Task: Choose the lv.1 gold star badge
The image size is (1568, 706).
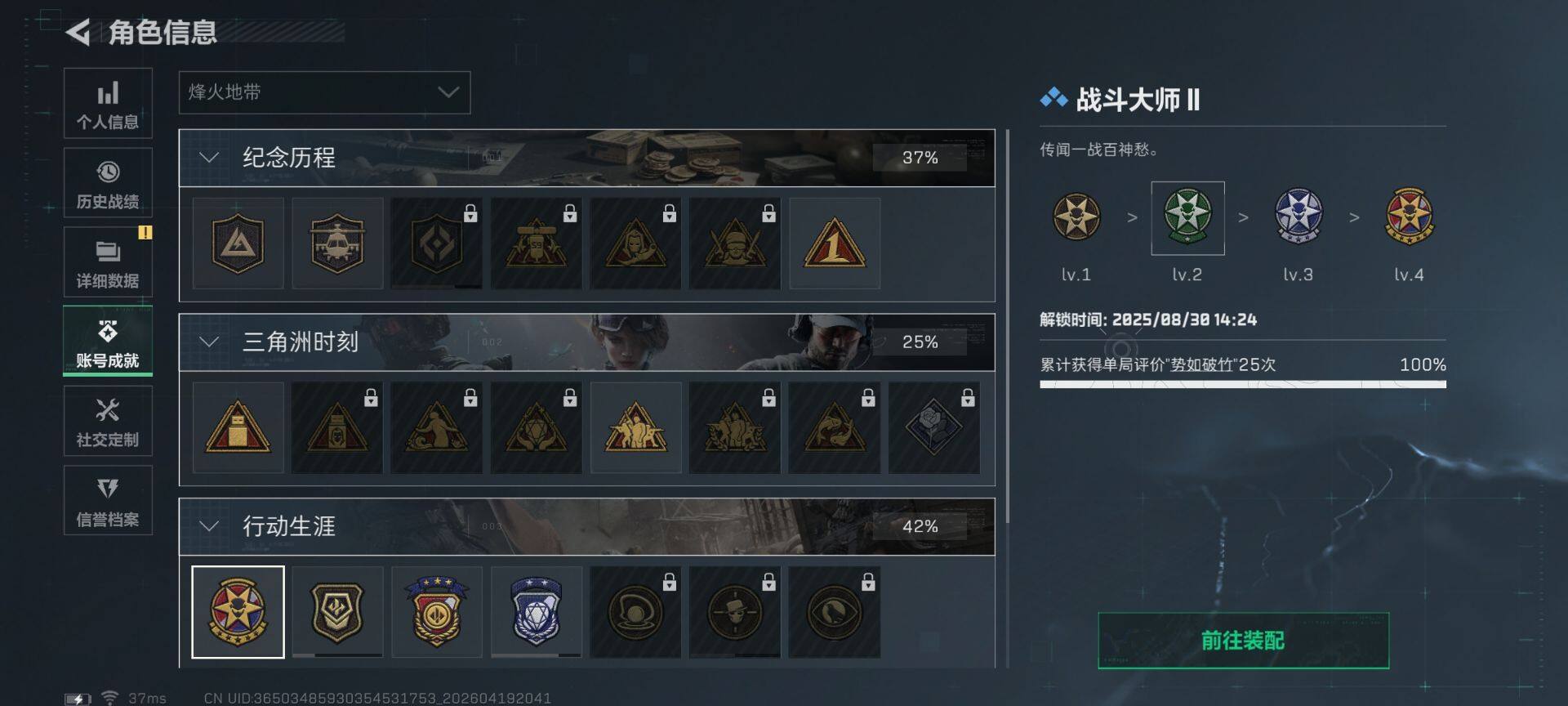Action: (1076, 217)
